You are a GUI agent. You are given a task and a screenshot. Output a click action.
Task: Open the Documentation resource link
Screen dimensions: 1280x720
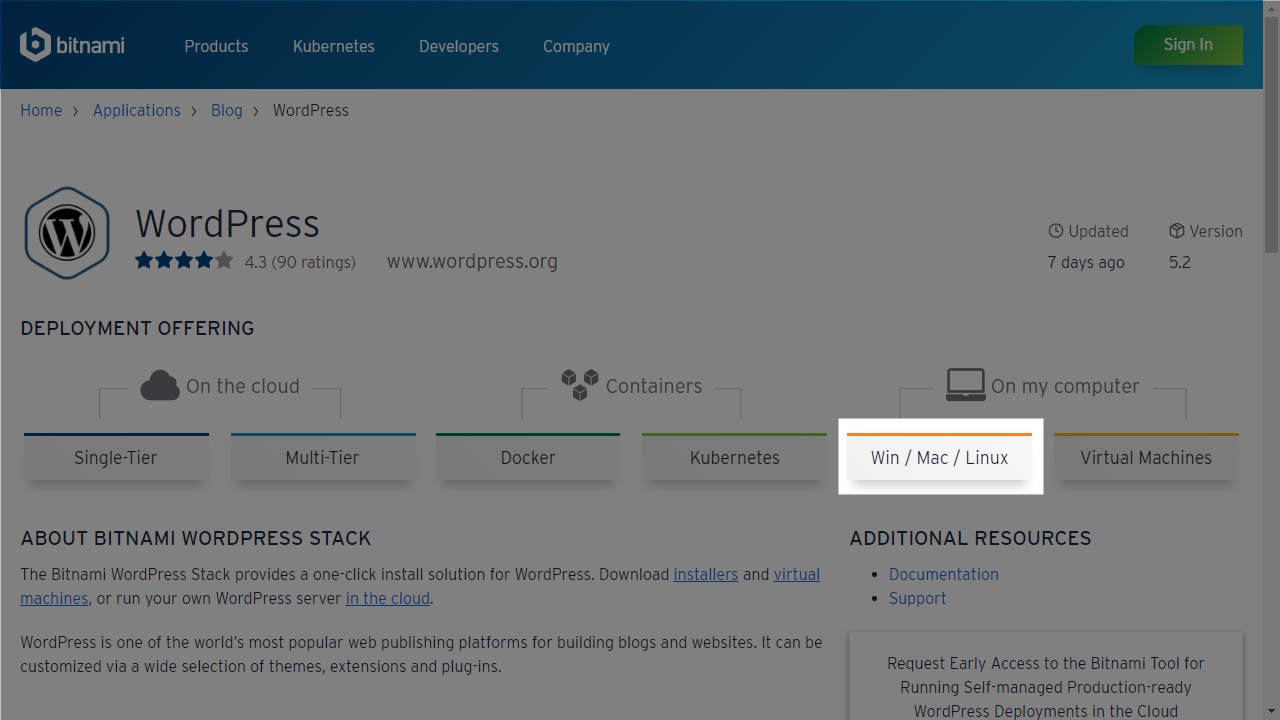click(x=944, y=574)
